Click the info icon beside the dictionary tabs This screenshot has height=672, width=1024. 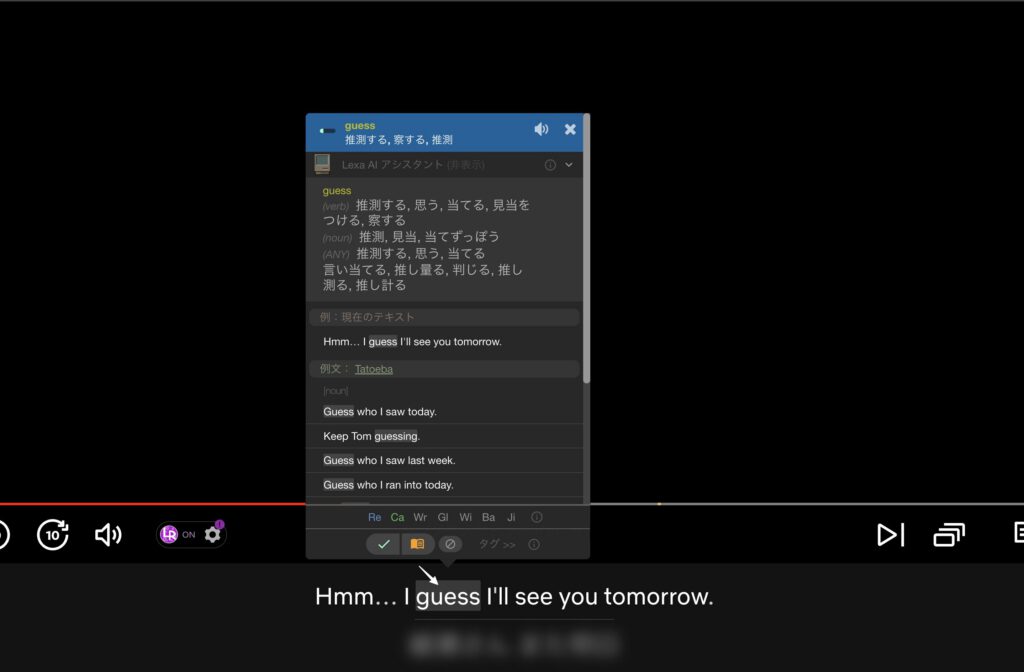(537, 517)
